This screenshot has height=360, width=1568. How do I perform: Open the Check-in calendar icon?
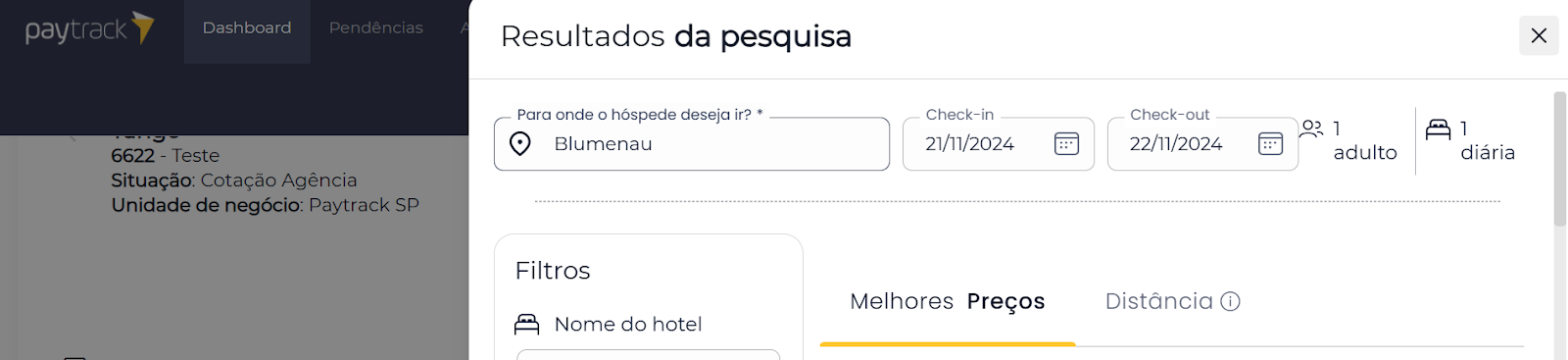pos(1066,144)
